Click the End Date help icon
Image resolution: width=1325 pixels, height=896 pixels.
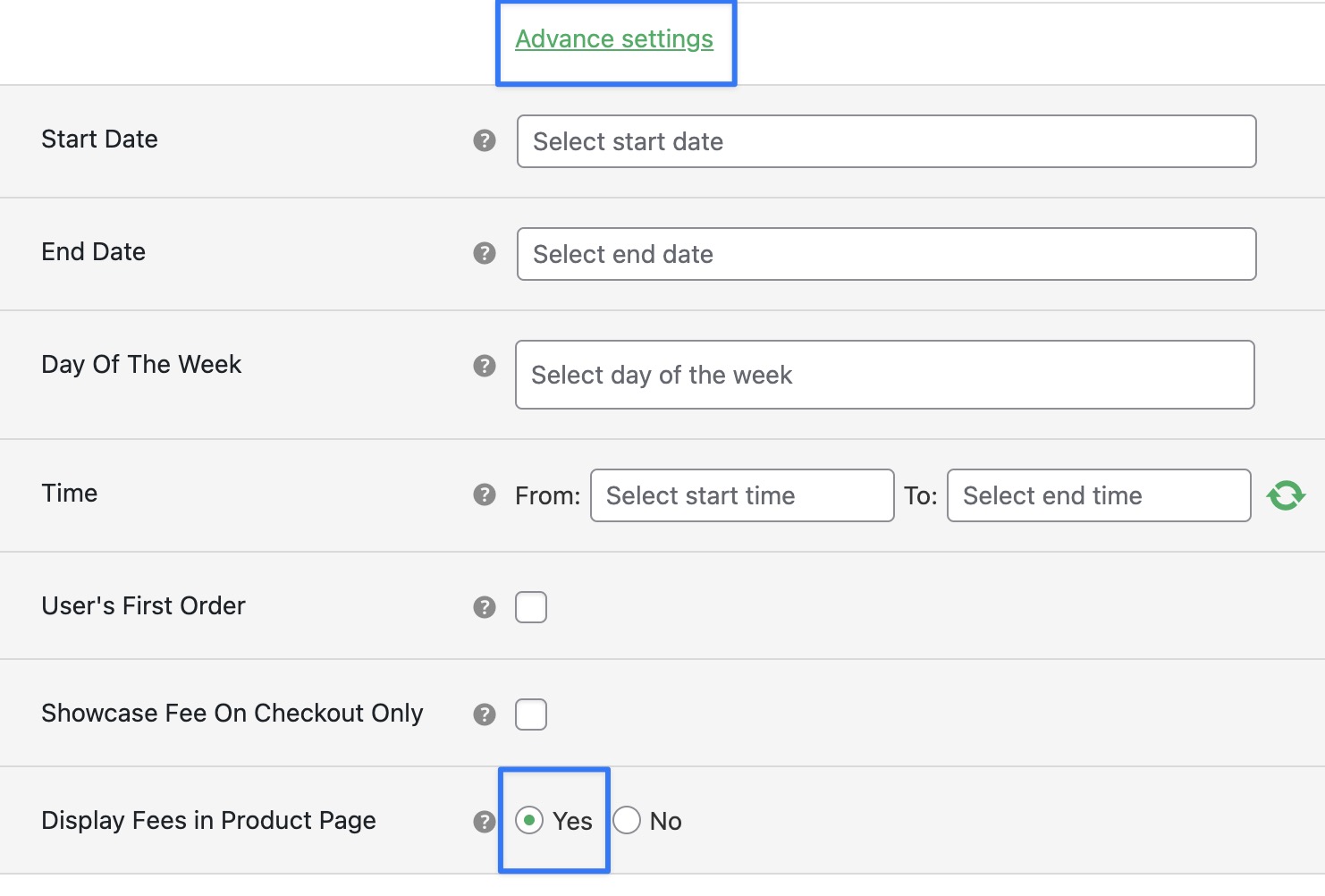point(485,253)
